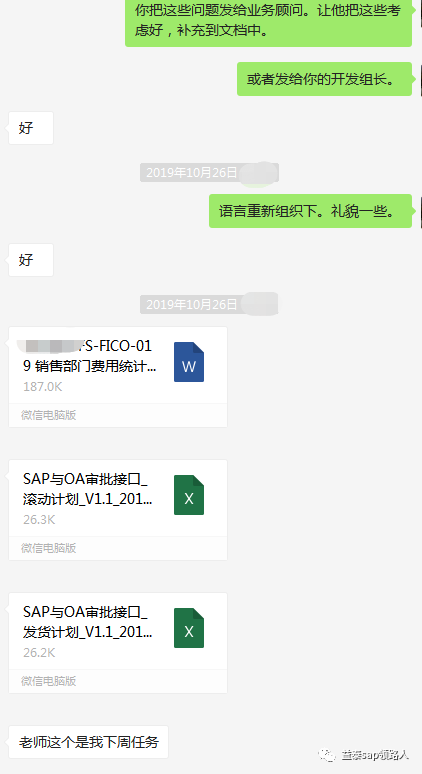422x774 pixels.
Task: Click 微信电脑版 label under 滚动计划 file
Action: (x=48, y=548)
